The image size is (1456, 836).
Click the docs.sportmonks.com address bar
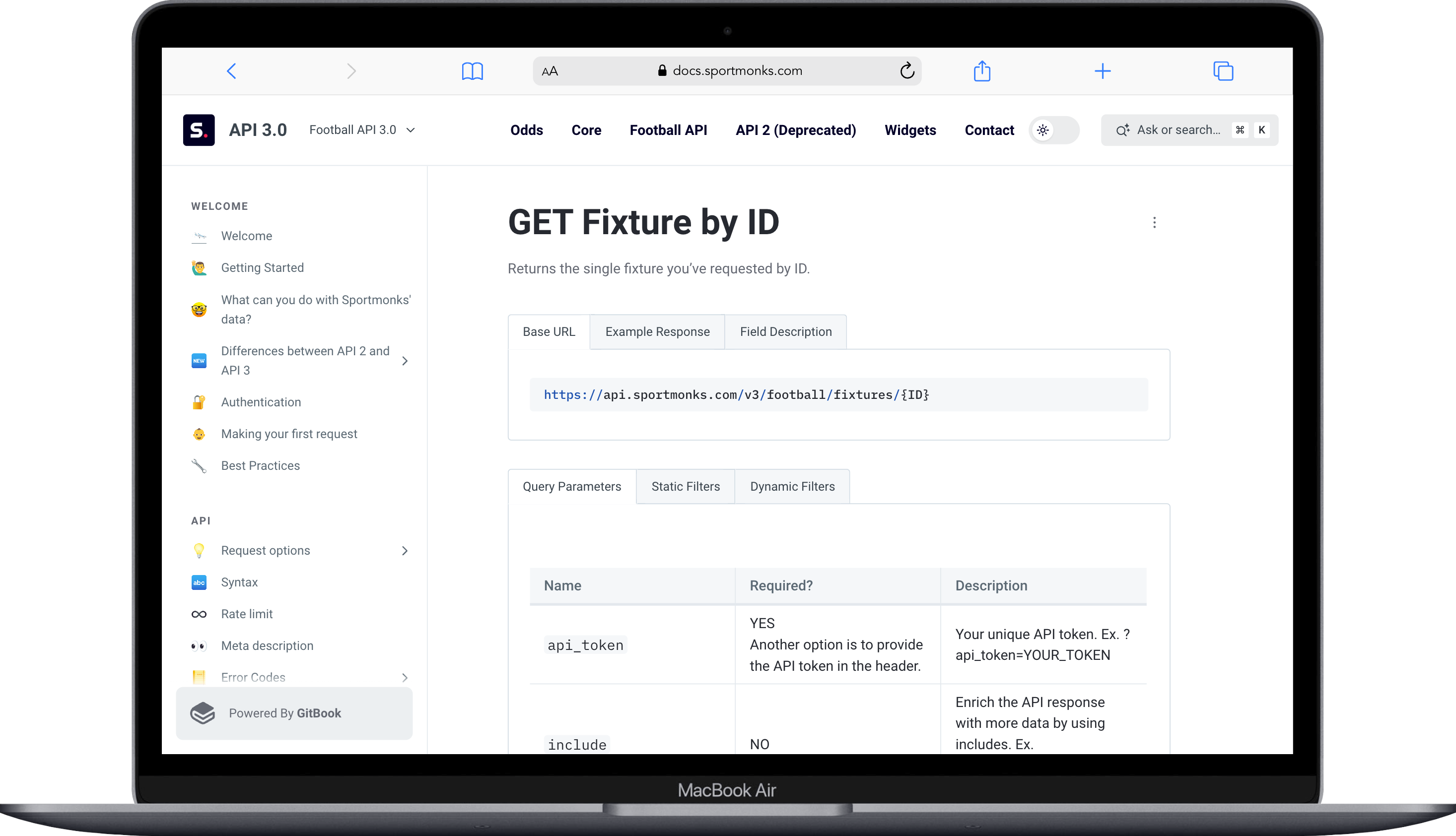[x=727, y=71]
